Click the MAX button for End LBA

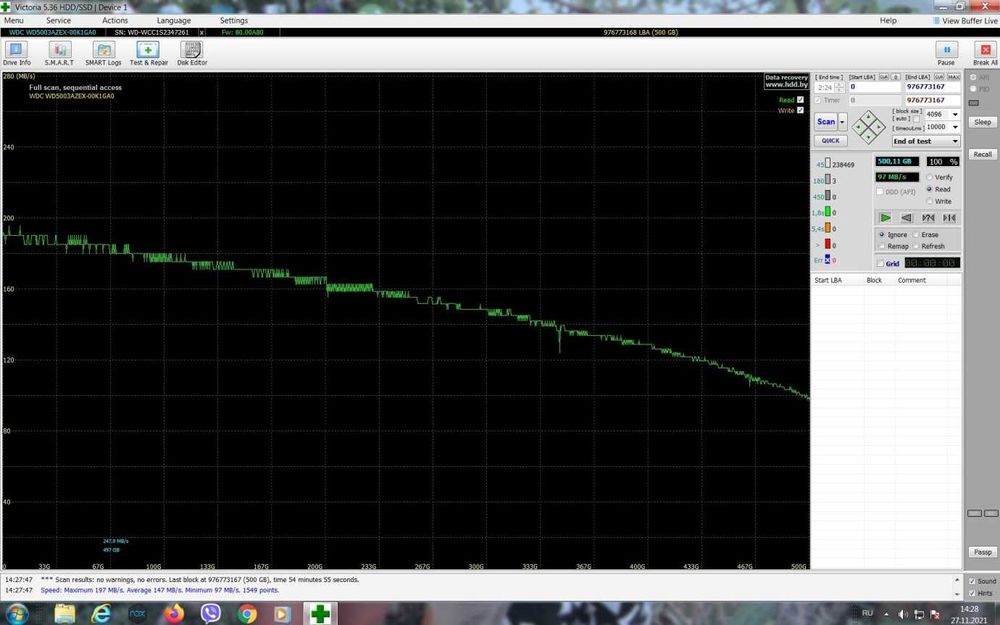953,77
